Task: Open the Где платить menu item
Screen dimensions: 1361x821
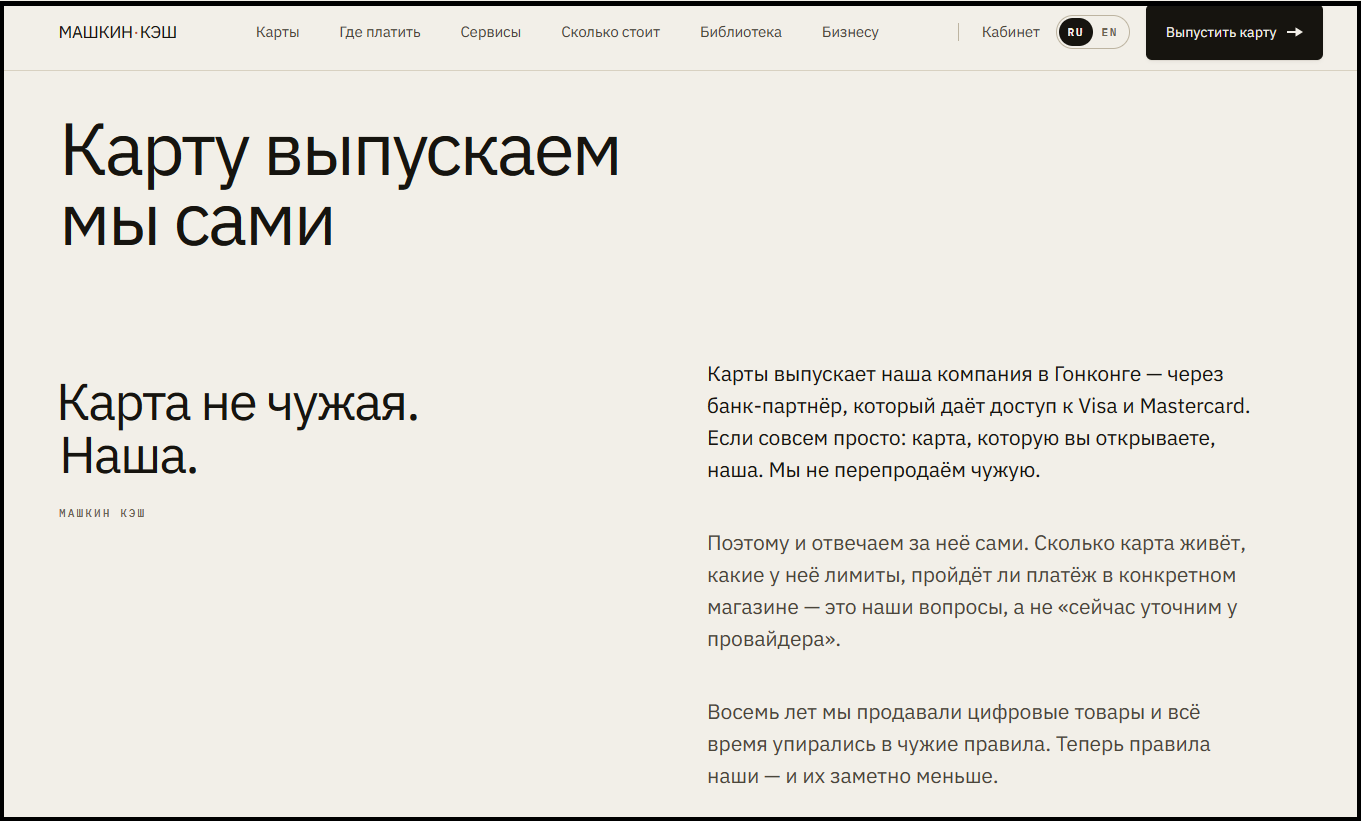Action: pos(380,32)
